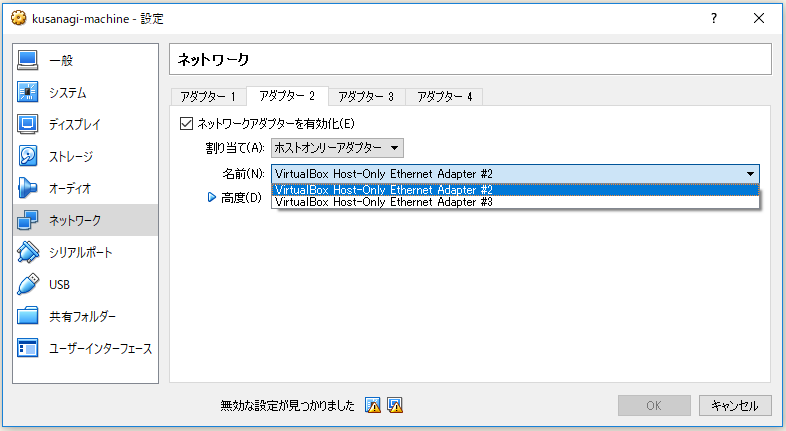Select the アダプター 2 tab
The height and width of the screenshot is (431, 786).
pos(287,96)
